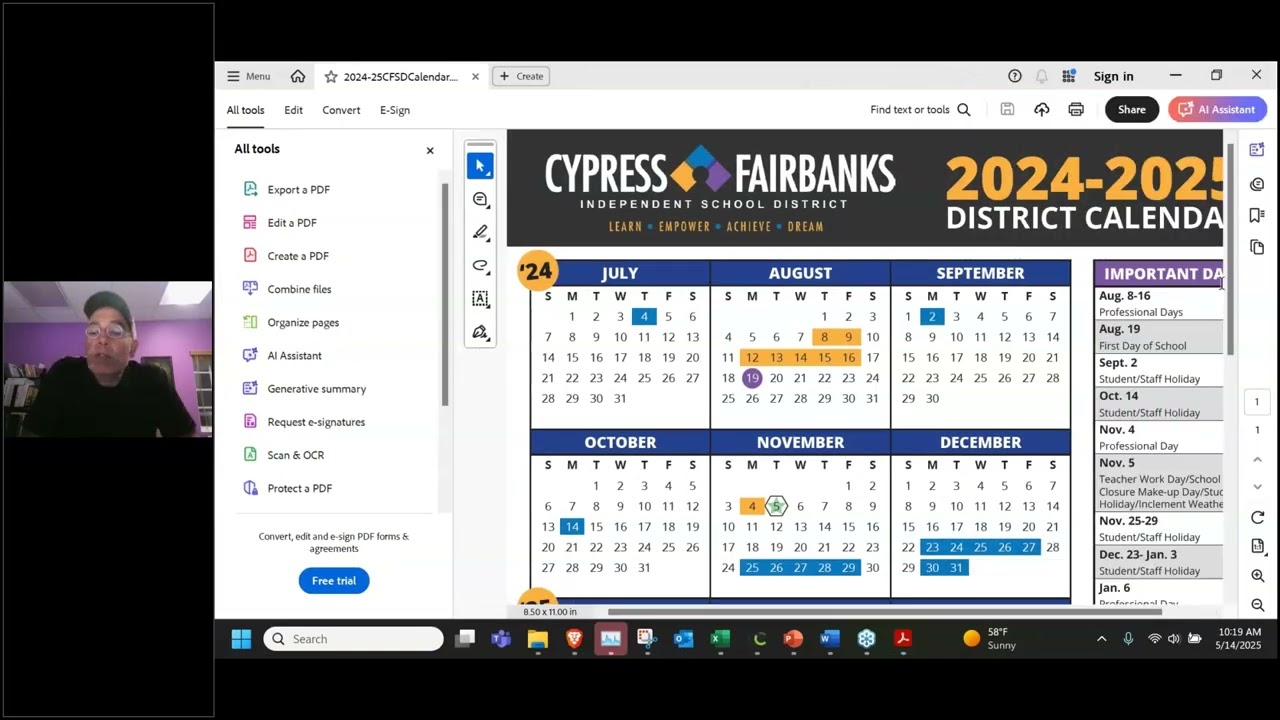Image resolution: width=1280 pixels, height=720 pixels.
Task: Click the tools panel scrollbar
Action: tap(445, 295)
